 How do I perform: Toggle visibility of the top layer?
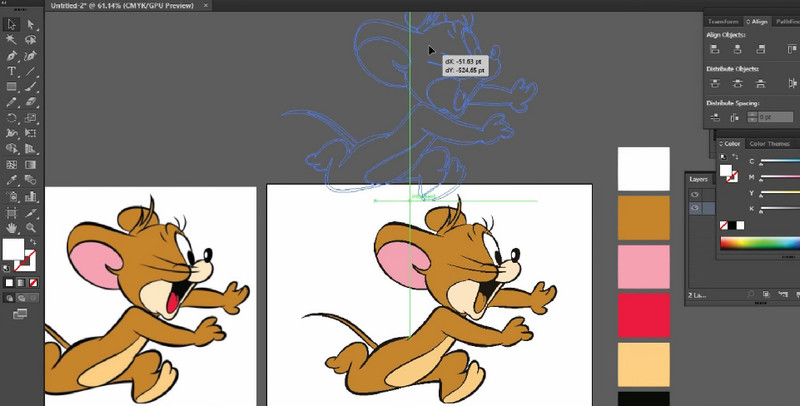click(x=696, y=194)
